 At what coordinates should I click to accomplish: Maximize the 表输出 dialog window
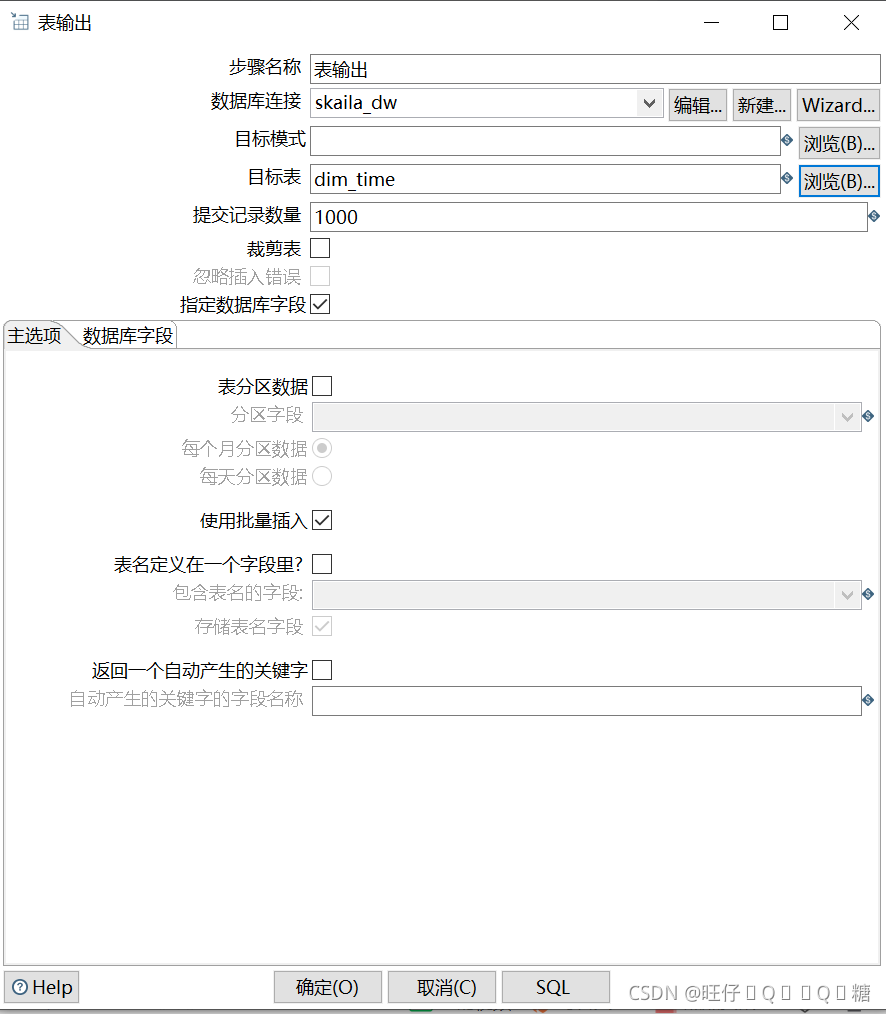coord(781,23)
